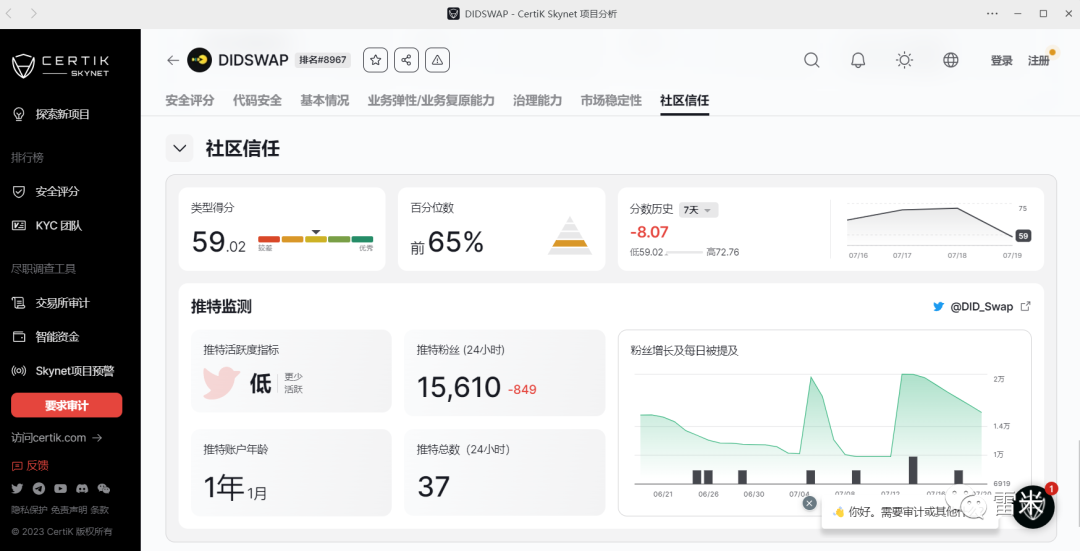Click the 37 total tweets value
1080x551 pixels.
click(x=433, y=487)
